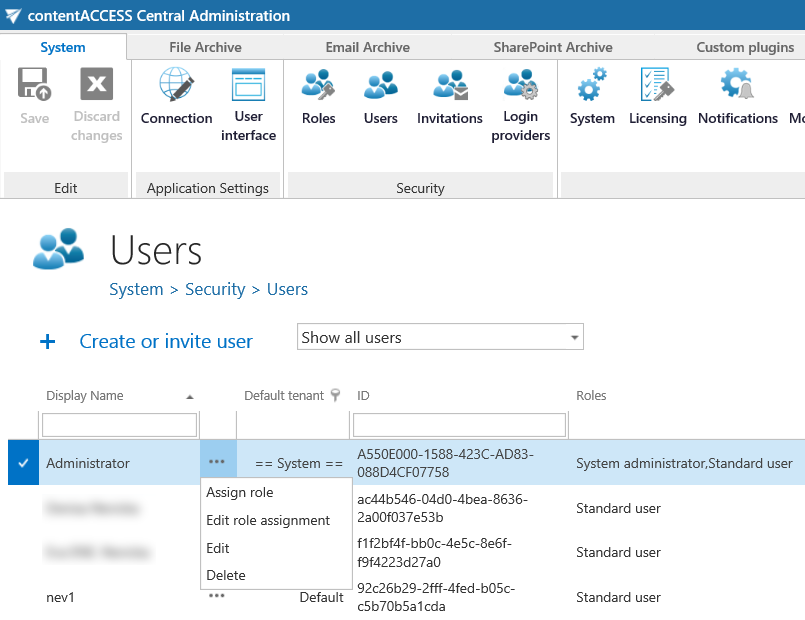
Task: Select the Users ribbon icon
Action: click(380, 98)
